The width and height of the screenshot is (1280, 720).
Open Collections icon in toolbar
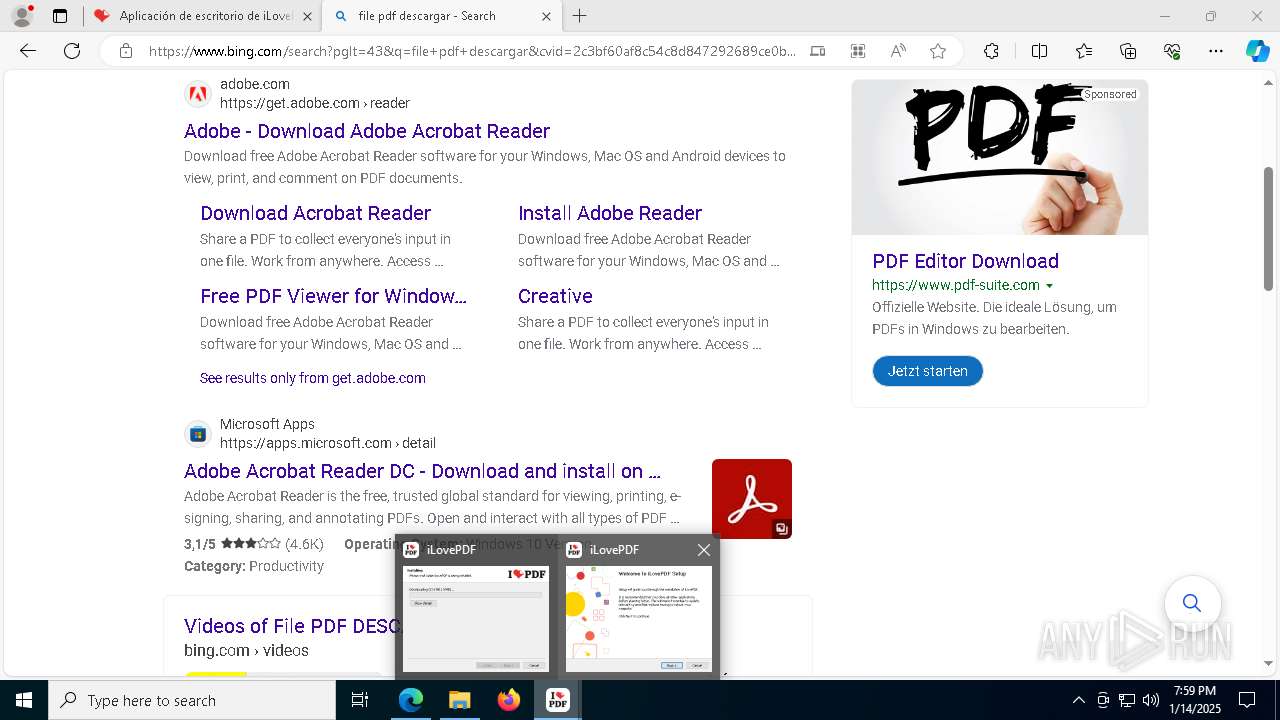click(1128, 51)
